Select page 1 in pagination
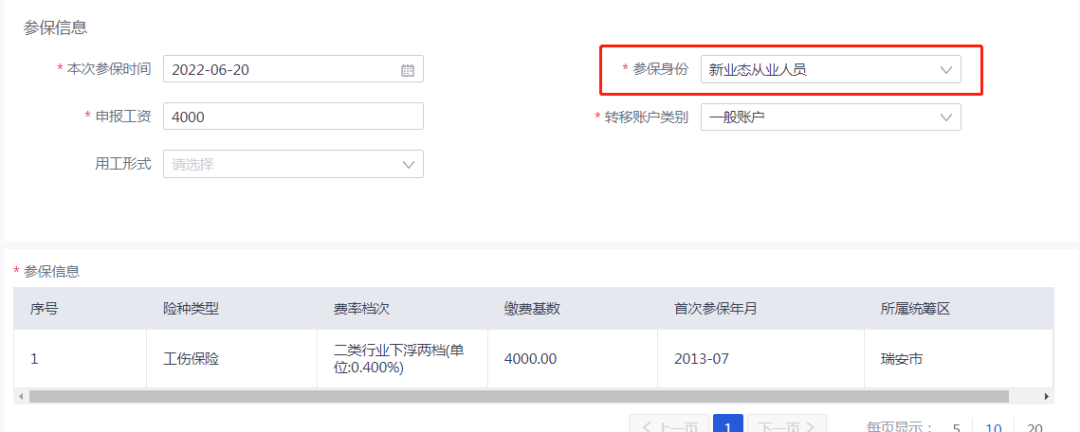This screenshot has width=1080, height=432. (727, 425)
